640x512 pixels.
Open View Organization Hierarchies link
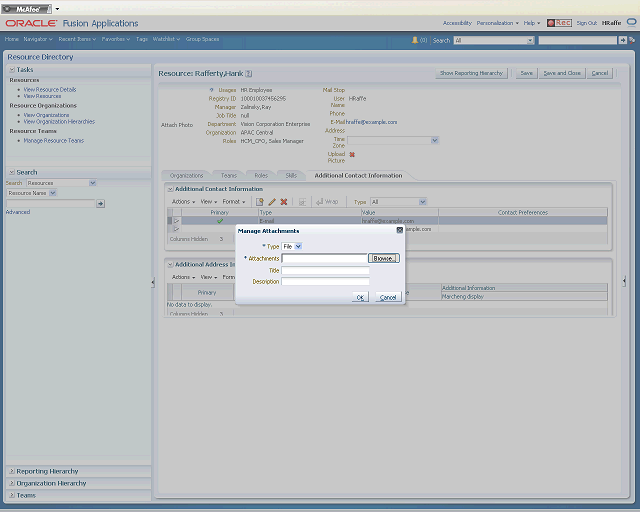click(59, 122)
